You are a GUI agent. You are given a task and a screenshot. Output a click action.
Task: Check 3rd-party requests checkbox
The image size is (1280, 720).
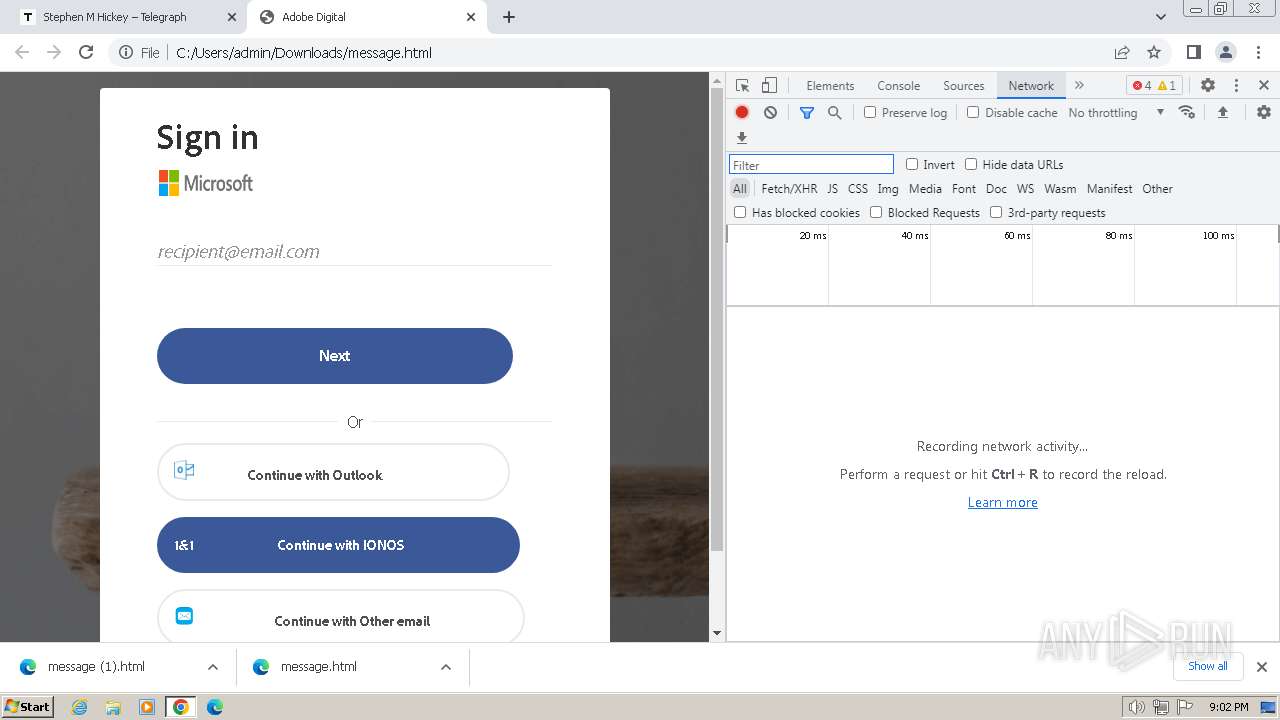996,212
